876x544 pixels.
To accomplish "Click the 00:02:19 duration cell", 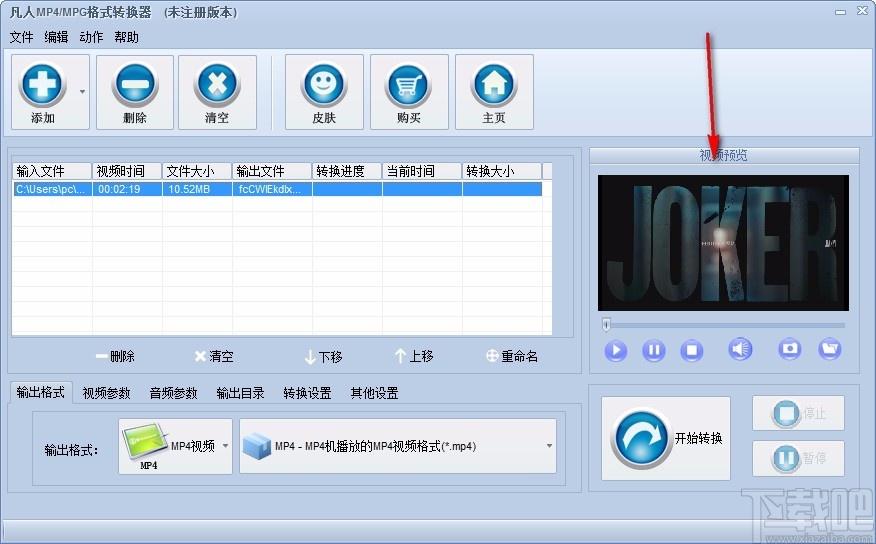I will pyautogui.click(x=127, y=189).
